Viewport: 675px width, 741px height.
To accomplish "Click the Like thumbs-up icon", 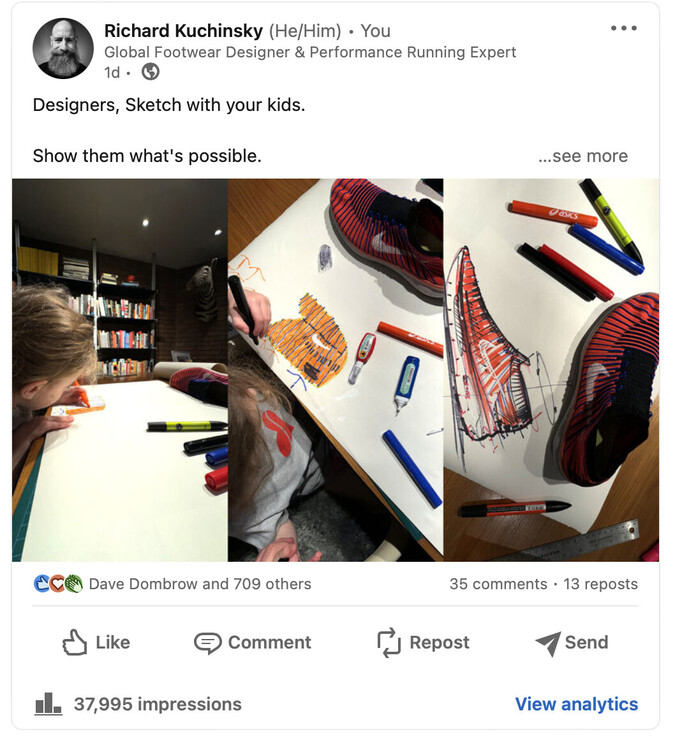I will click(x=75, y=642).
